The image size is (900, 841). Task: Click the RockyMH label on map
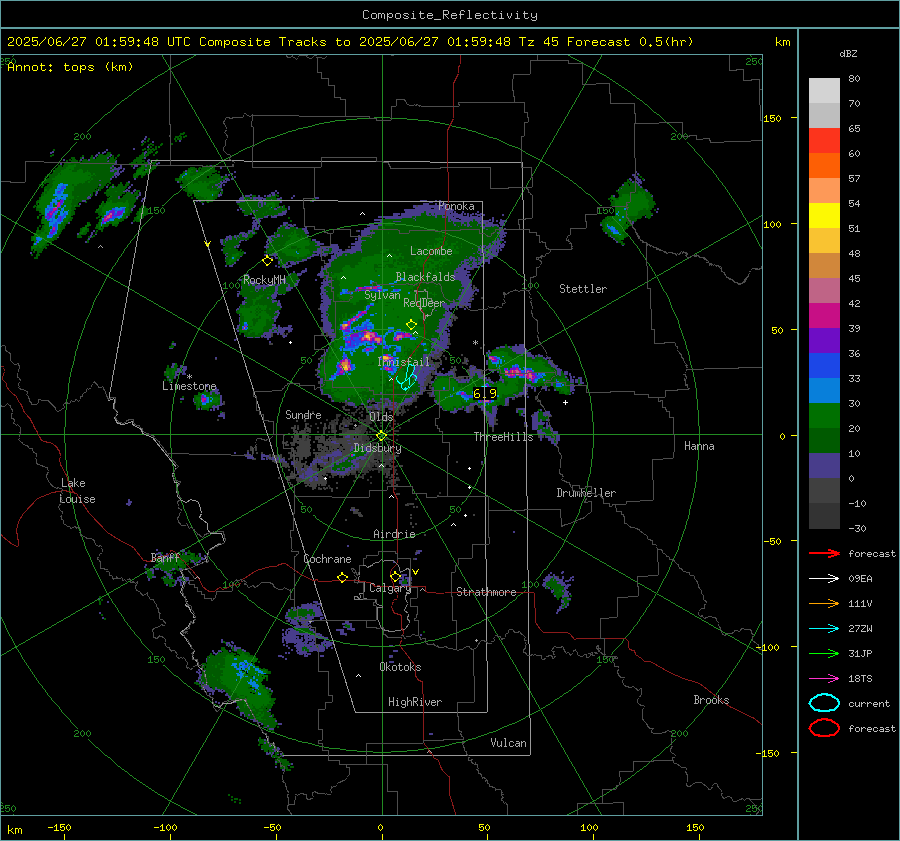[264, 280]
